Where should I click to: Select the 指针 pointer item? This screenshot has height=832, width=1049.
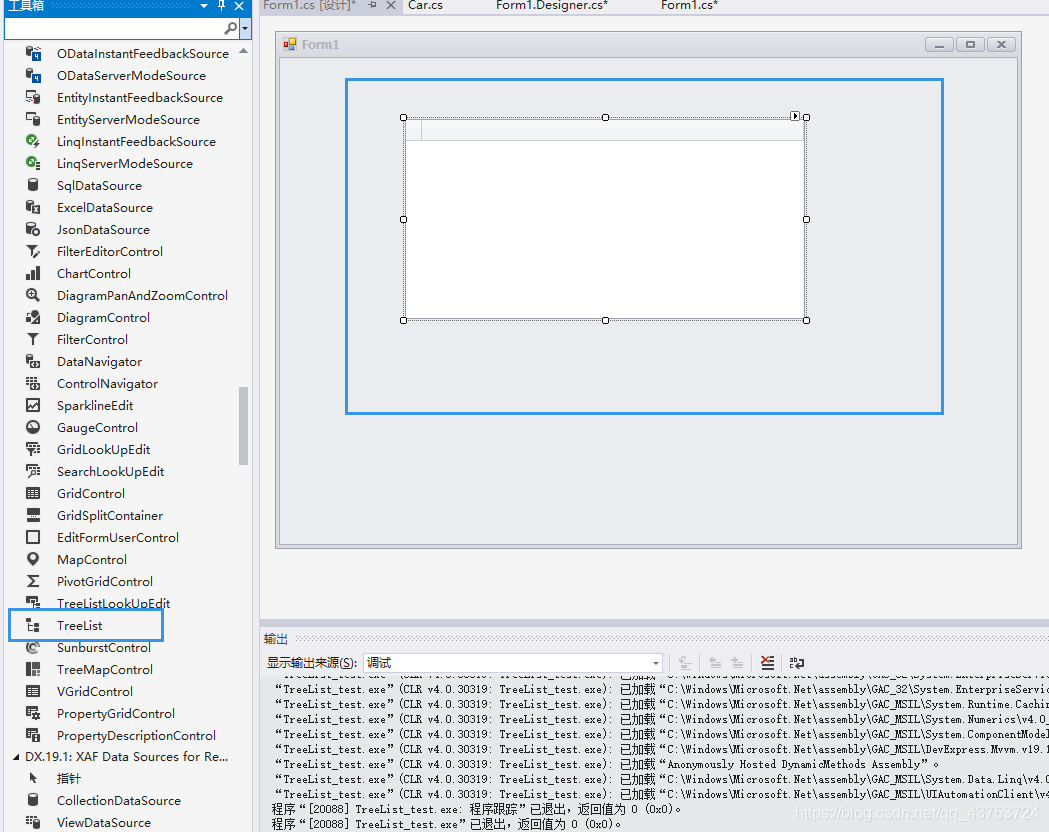pos(69,778)
